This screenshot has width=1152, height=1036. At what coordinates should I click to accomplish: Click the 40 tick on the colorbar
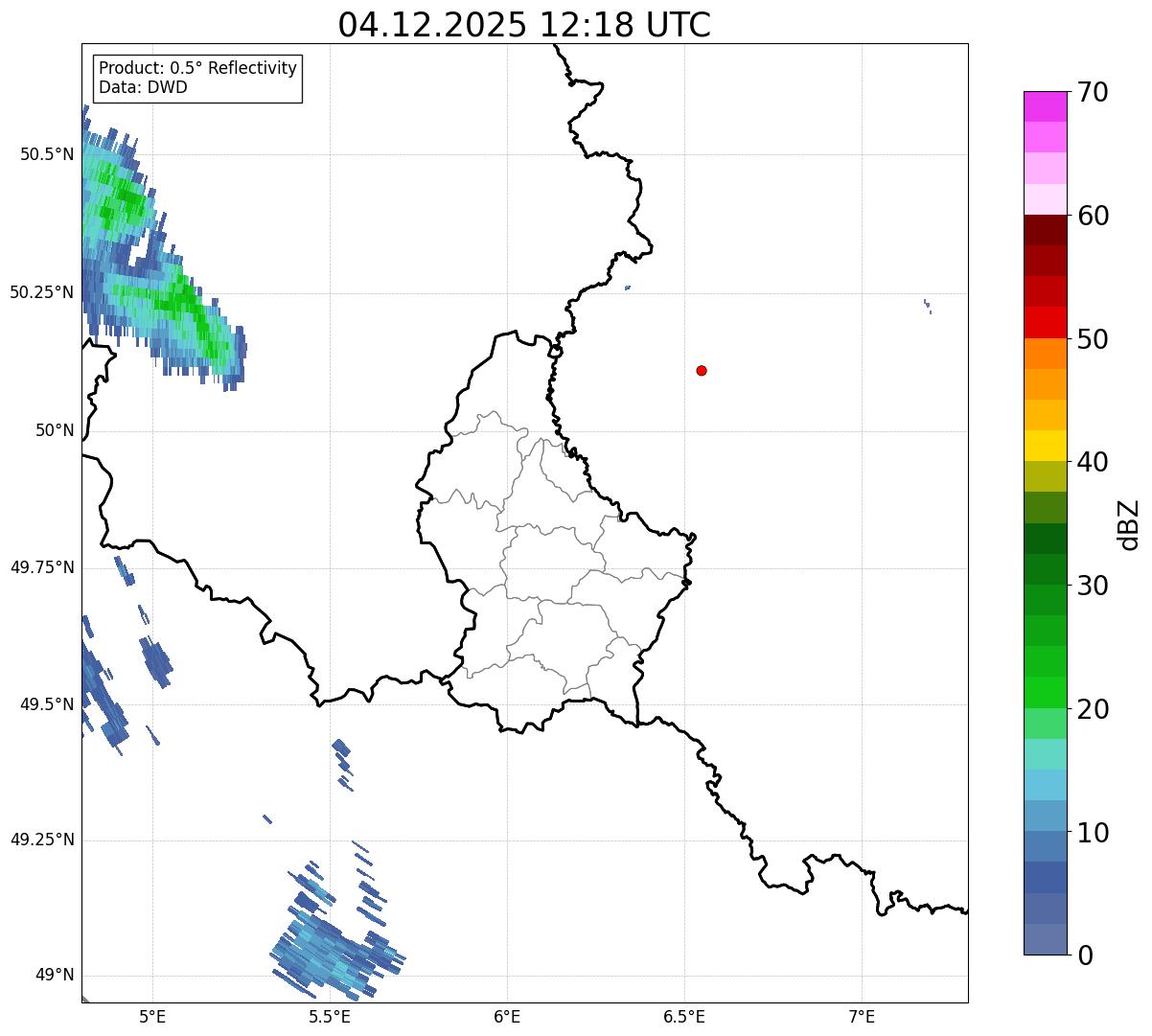[1093, 463]
